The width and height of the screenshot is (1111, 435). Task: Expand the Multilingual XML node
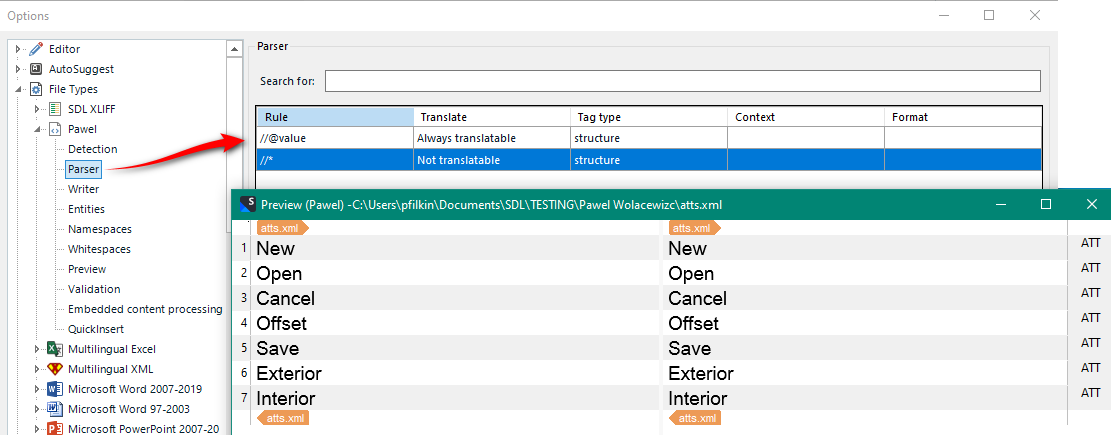click(38, 368)
